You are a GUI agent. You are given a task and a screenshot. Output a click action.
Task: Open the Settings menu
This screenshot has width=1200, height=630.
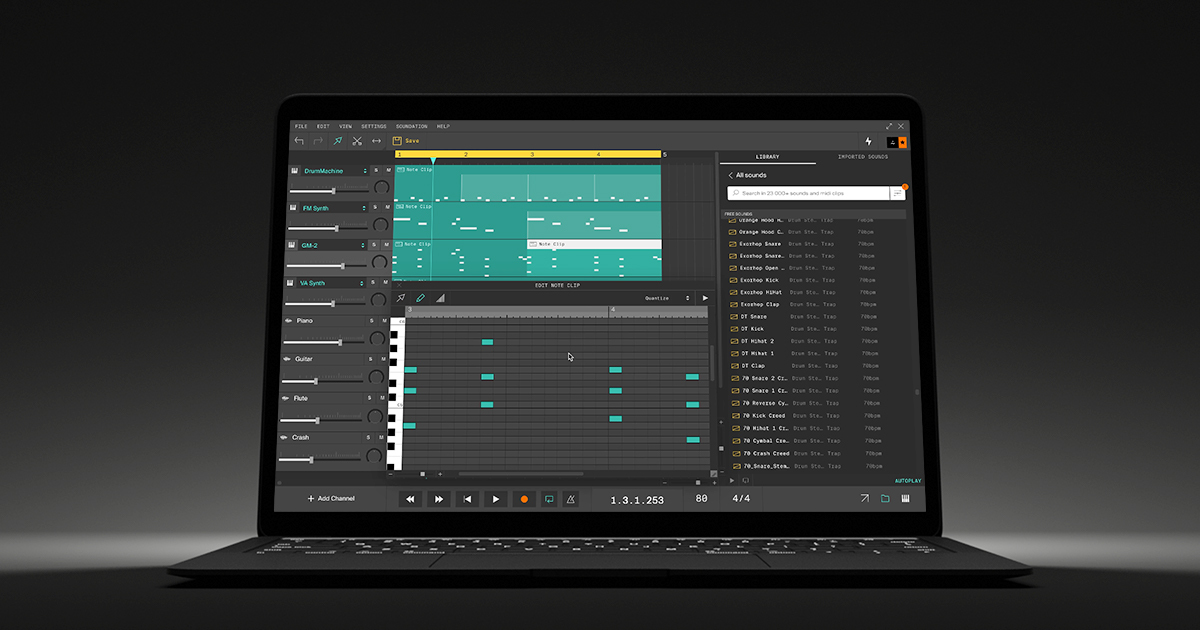point(373,126)
